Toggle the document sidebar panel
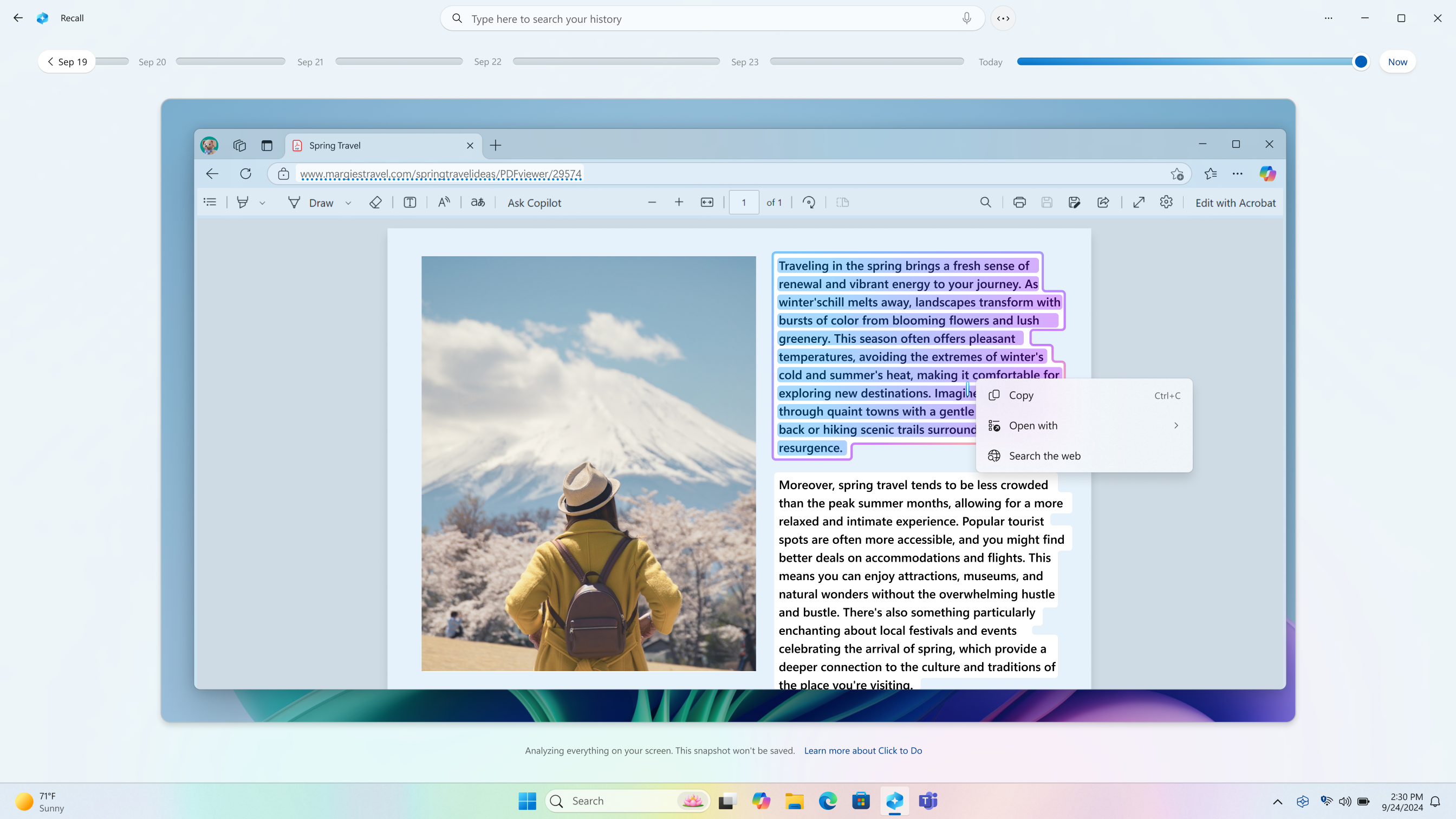 click(209, 202)
